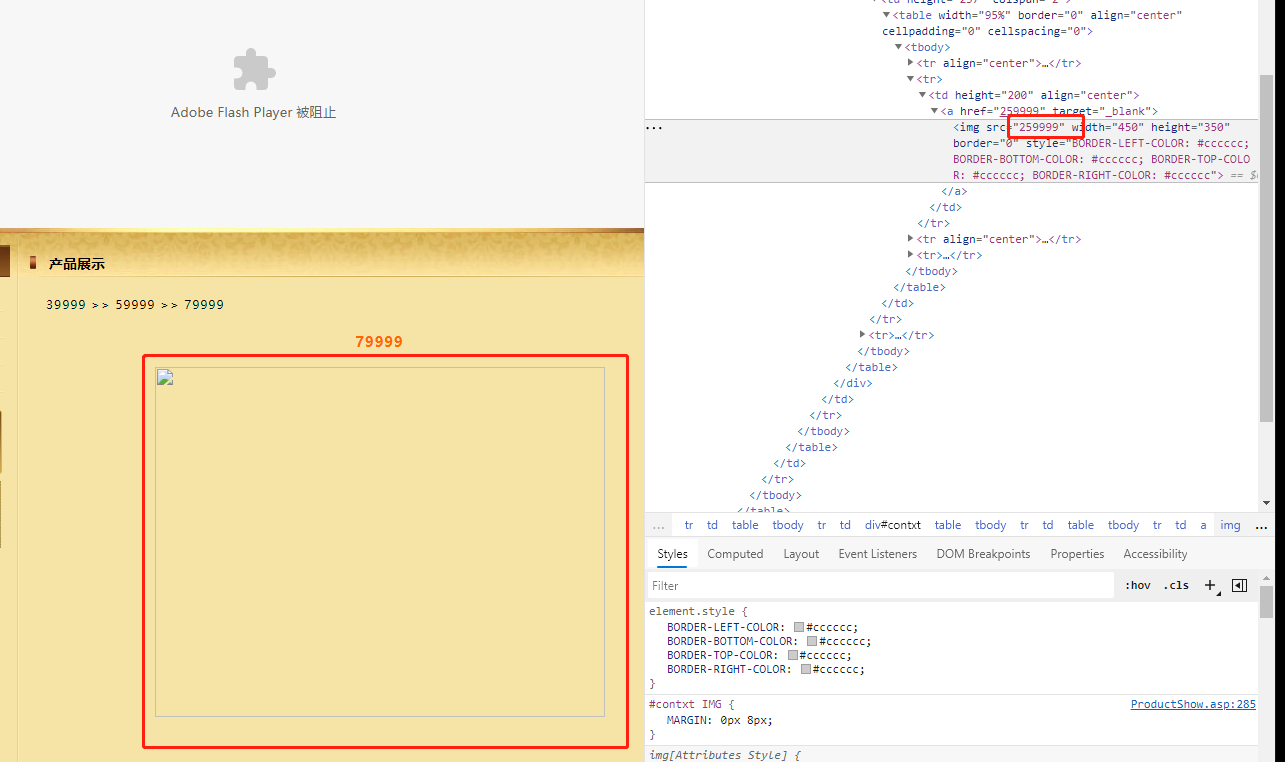This screenshot has width=1285, height=762.
Task: Follow the 59999 page breadcrumb link
Action: tap(135, 305)
